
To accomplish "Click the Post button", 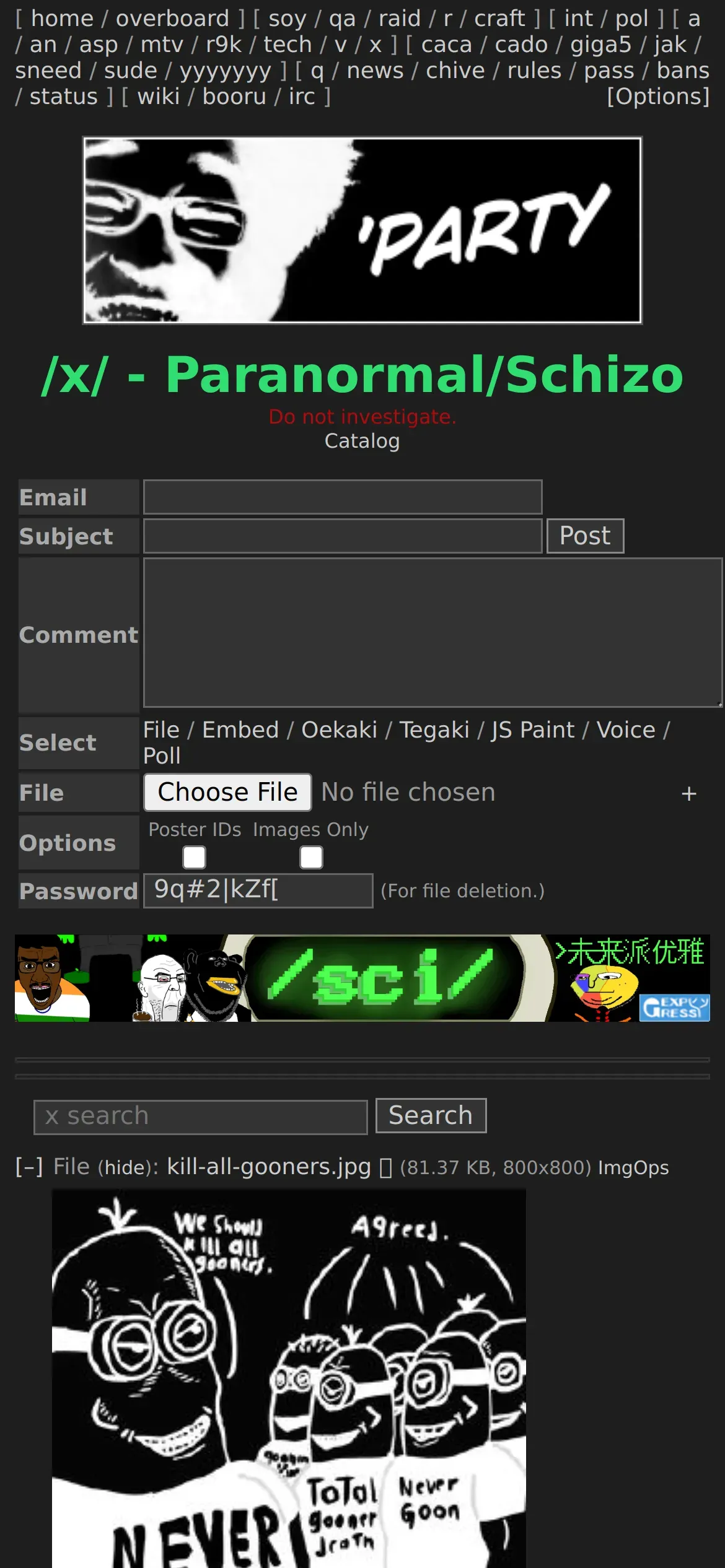I will (585, 536).
